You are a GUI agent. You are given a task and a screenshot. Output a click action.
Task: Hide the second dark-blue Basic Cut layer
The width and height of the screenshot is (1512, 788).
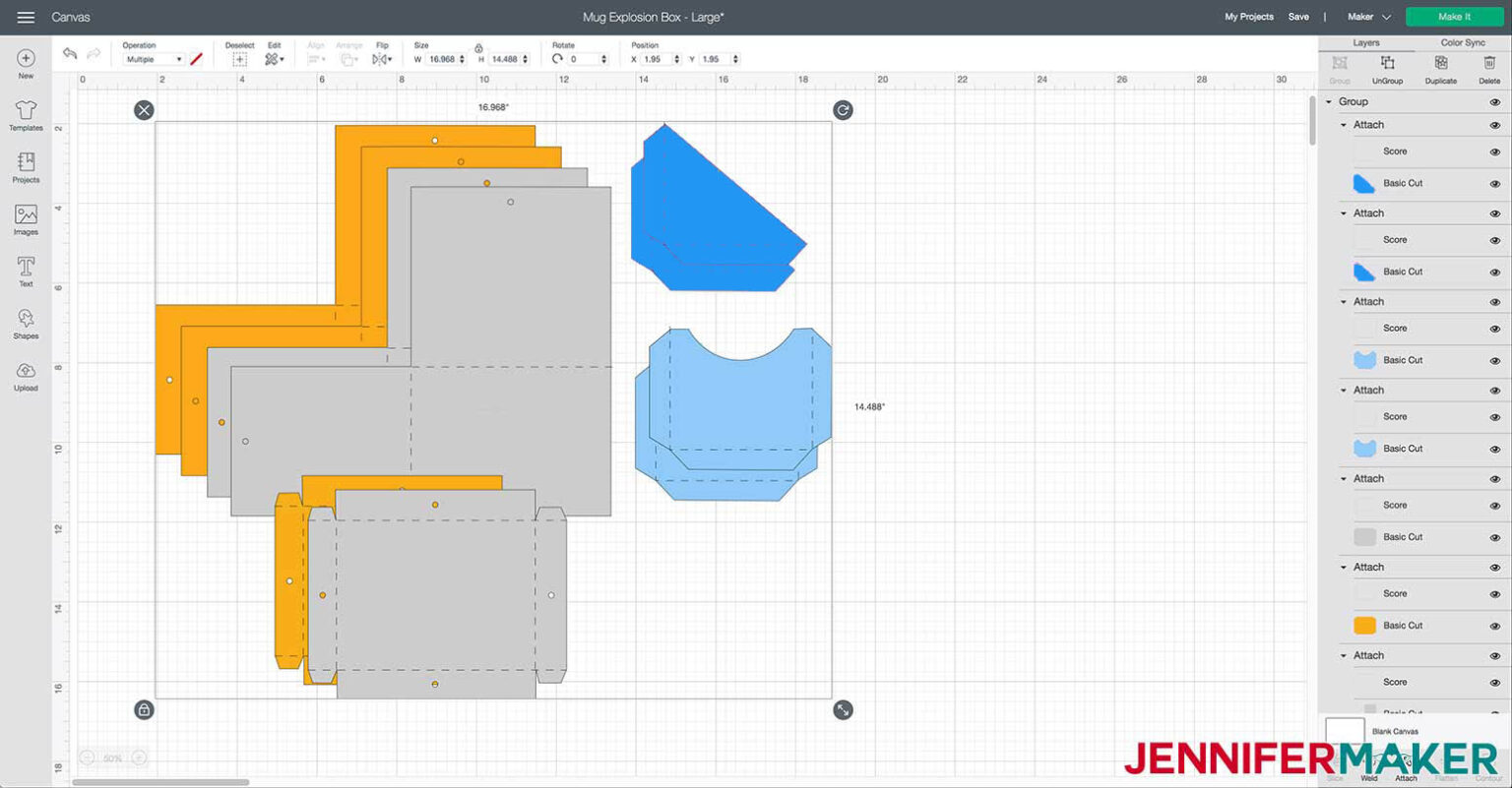point(1494,273)
